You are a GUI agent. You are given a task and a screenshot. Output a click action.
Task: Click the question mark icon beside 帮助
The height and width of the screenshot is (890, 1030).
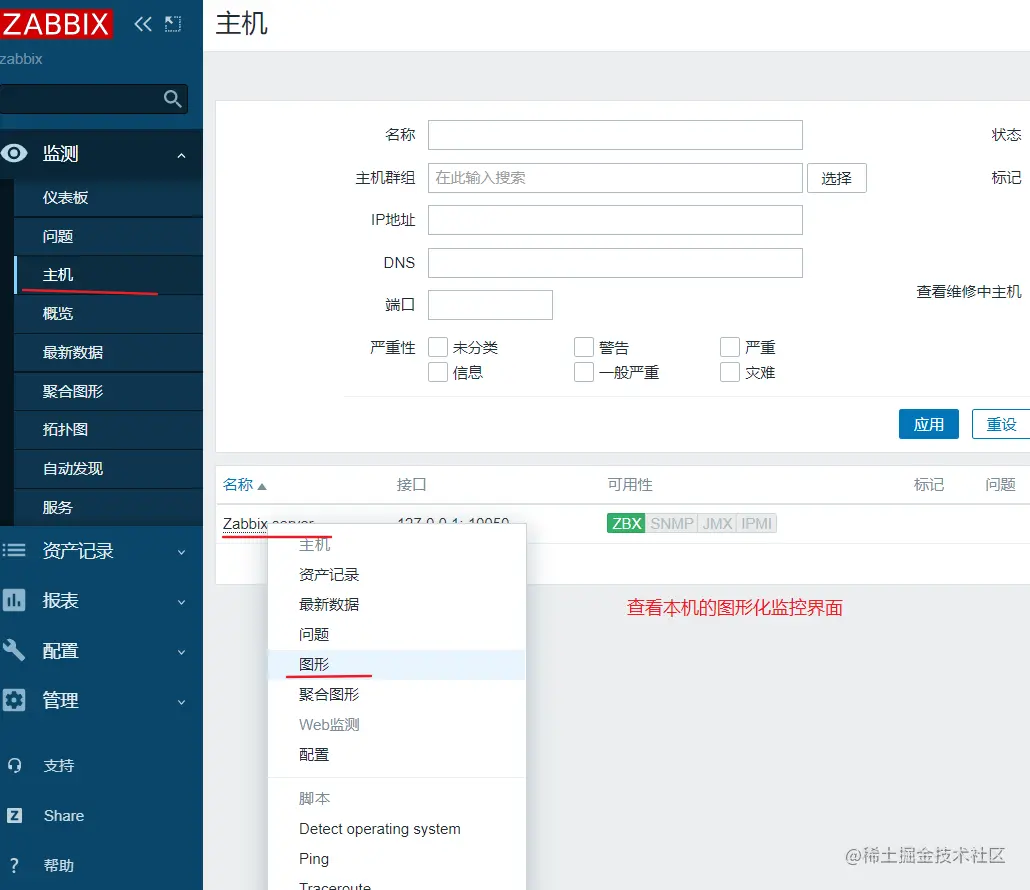[14, 865]
